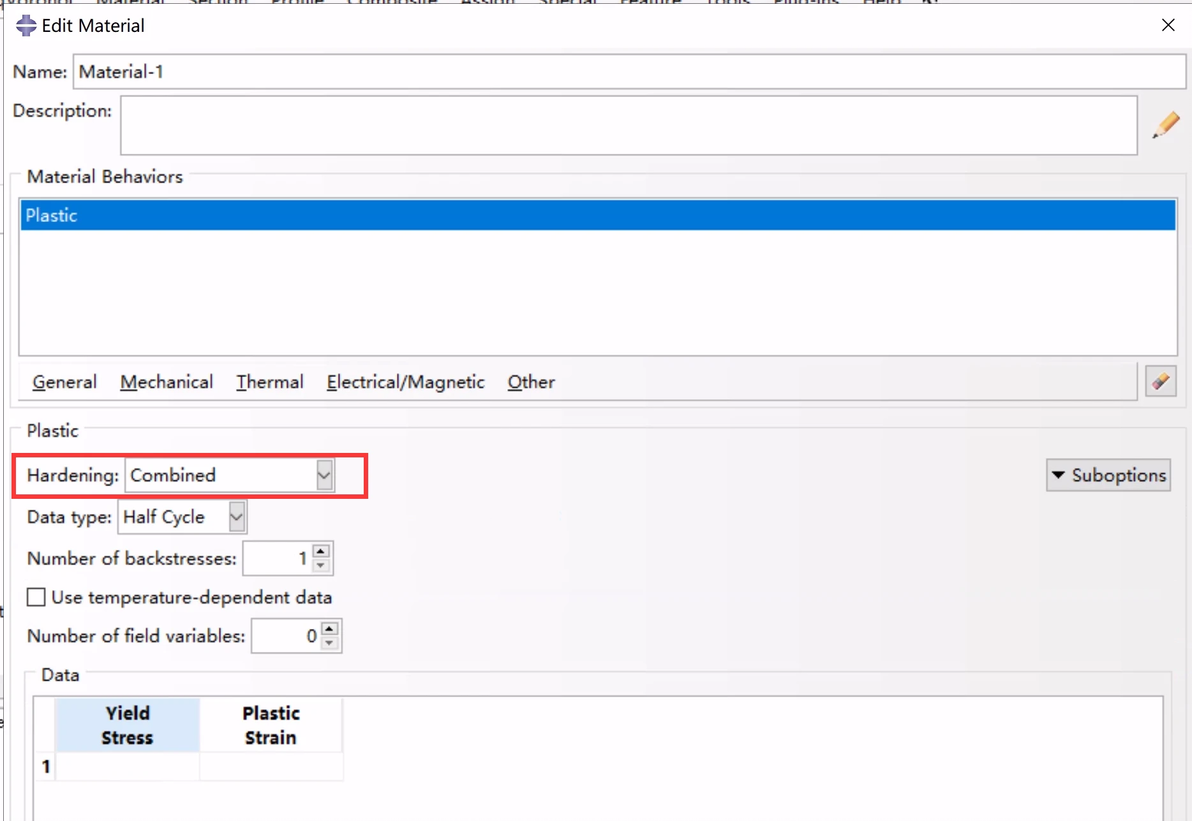The image size is (1192, 821).
Task: Open the Mechanical menu
Action: coord(166,382)
